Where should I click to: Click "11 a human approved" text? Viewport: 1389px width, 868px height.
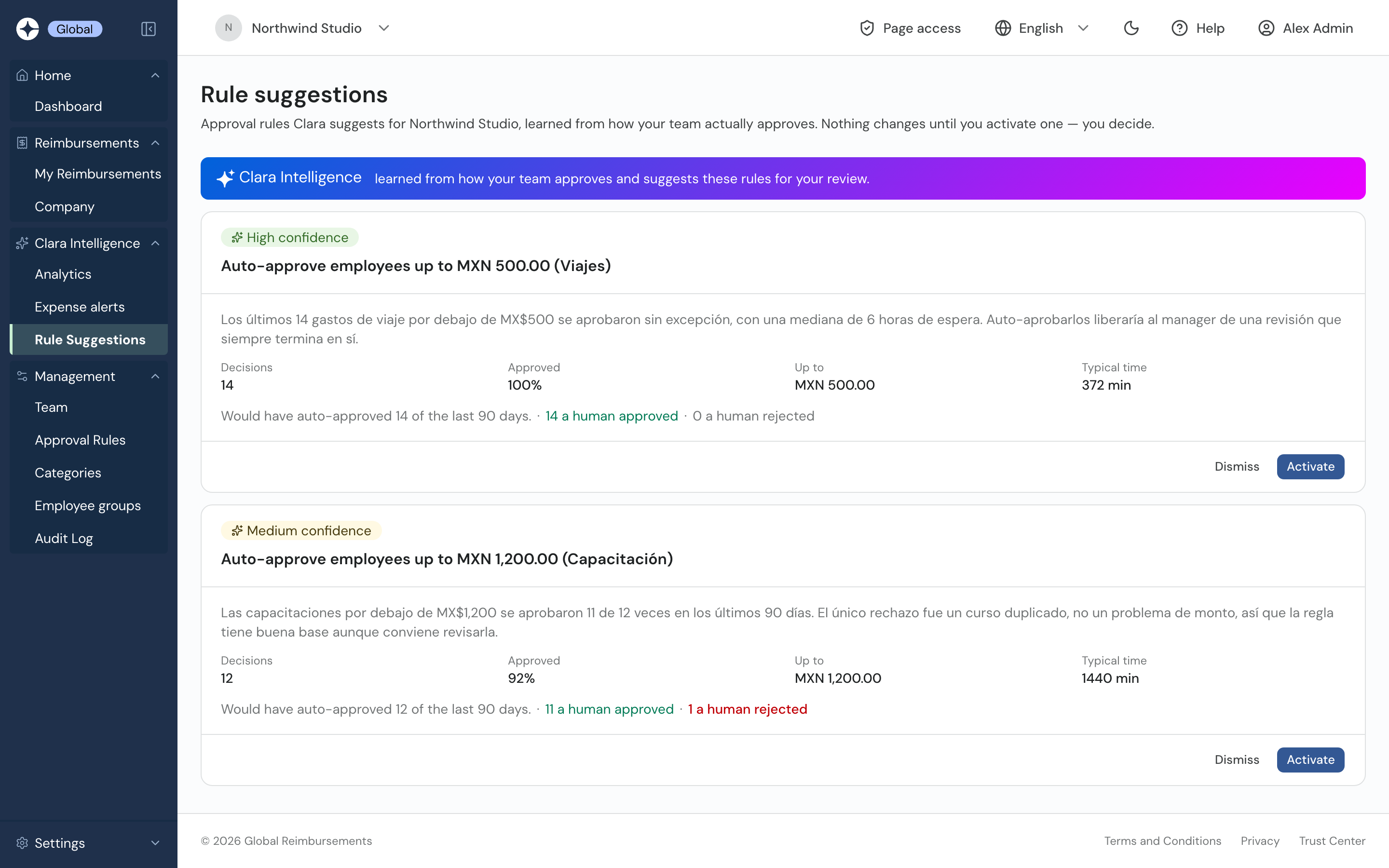point(609,709)
